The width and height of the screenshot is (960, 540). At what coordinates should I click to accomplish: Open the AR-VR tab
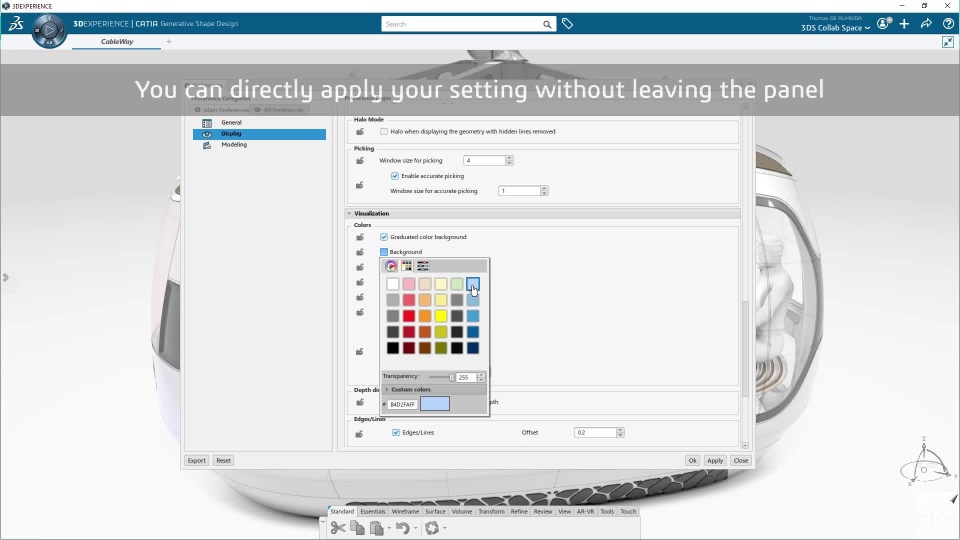click(585, 511)
